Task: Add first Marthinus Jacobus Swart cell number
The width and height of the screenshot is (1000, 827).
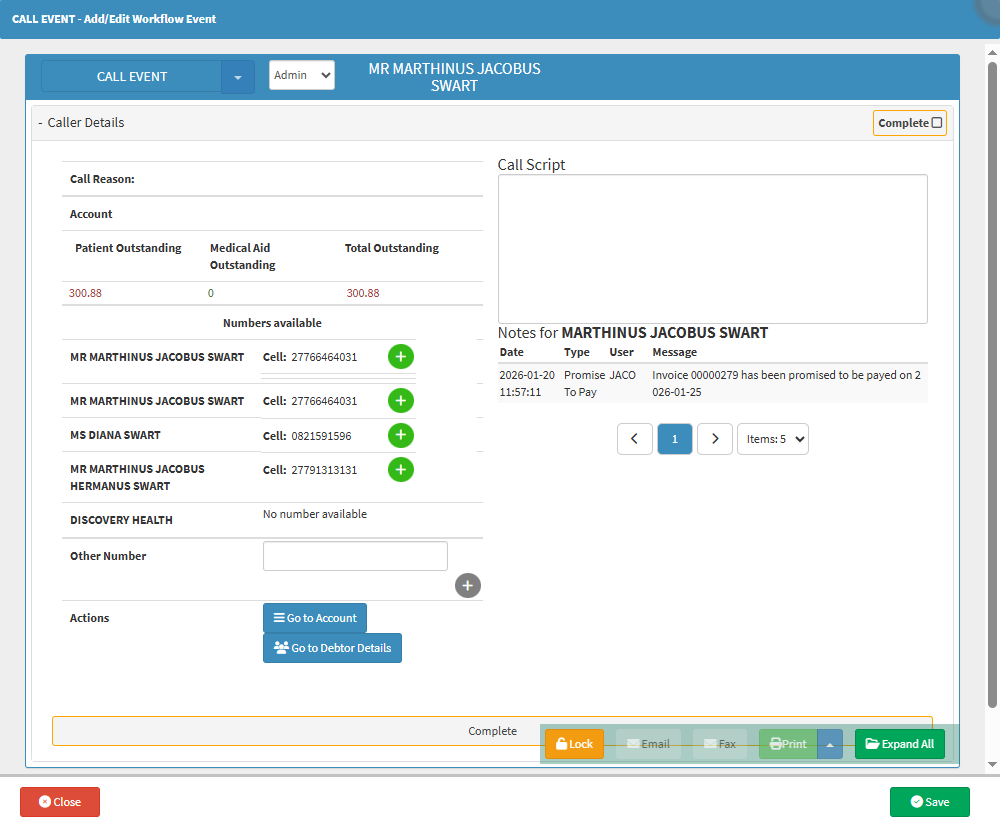Action: coord(400,357)
